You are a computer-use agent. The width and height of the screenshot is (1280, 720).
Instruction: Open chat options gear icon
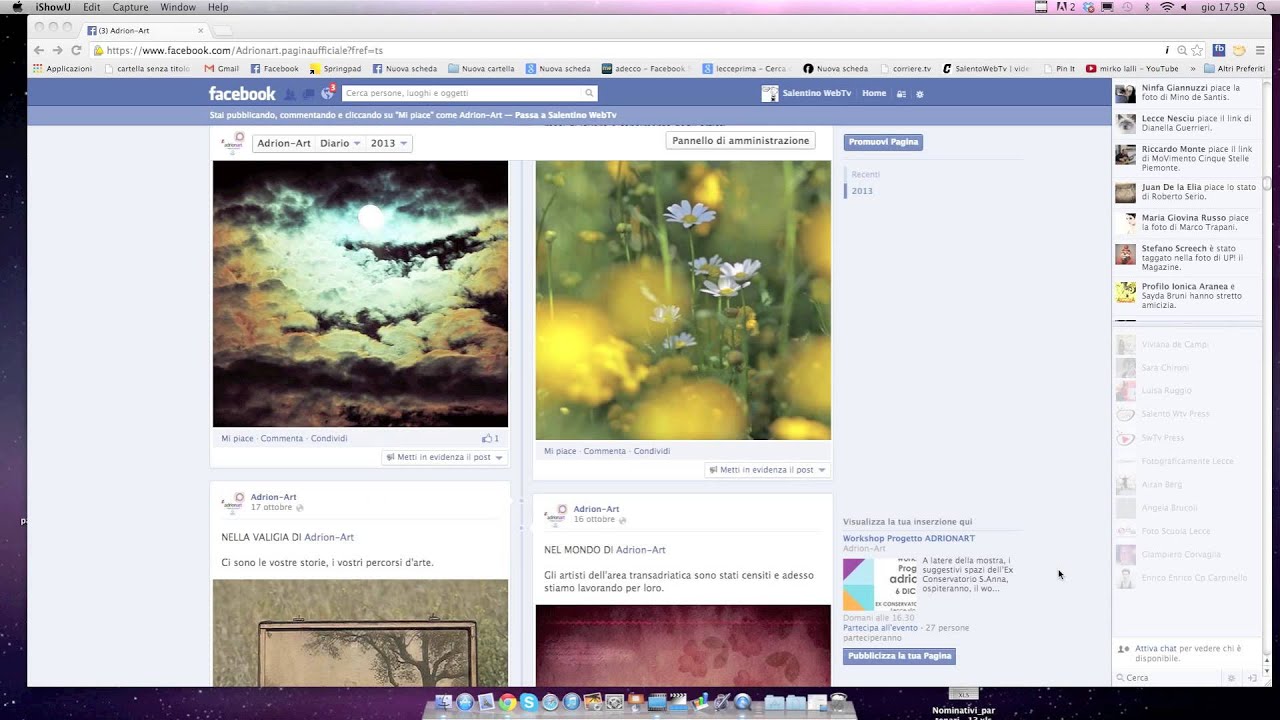[x=1231, y=678]
